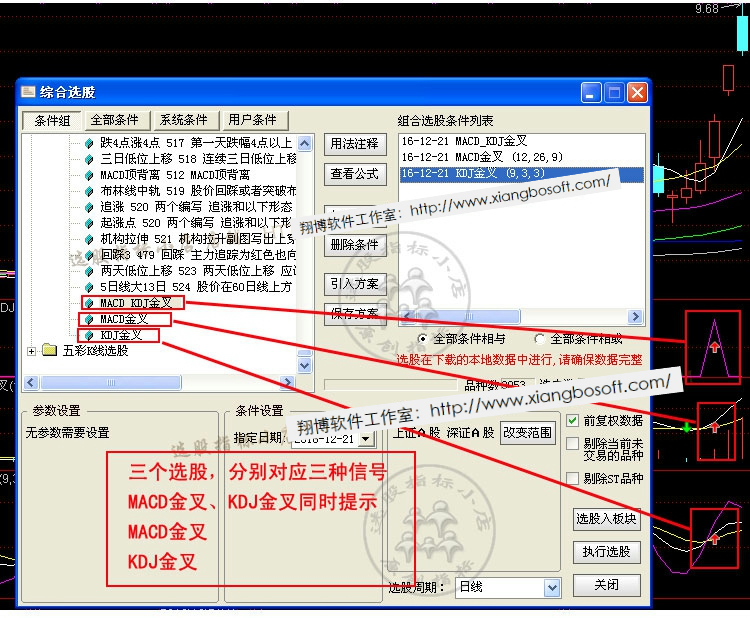Click the icon beside 两天低位上移 523
Screen dimensions: 750x618
pyautogui.click(x=89, y=271)
